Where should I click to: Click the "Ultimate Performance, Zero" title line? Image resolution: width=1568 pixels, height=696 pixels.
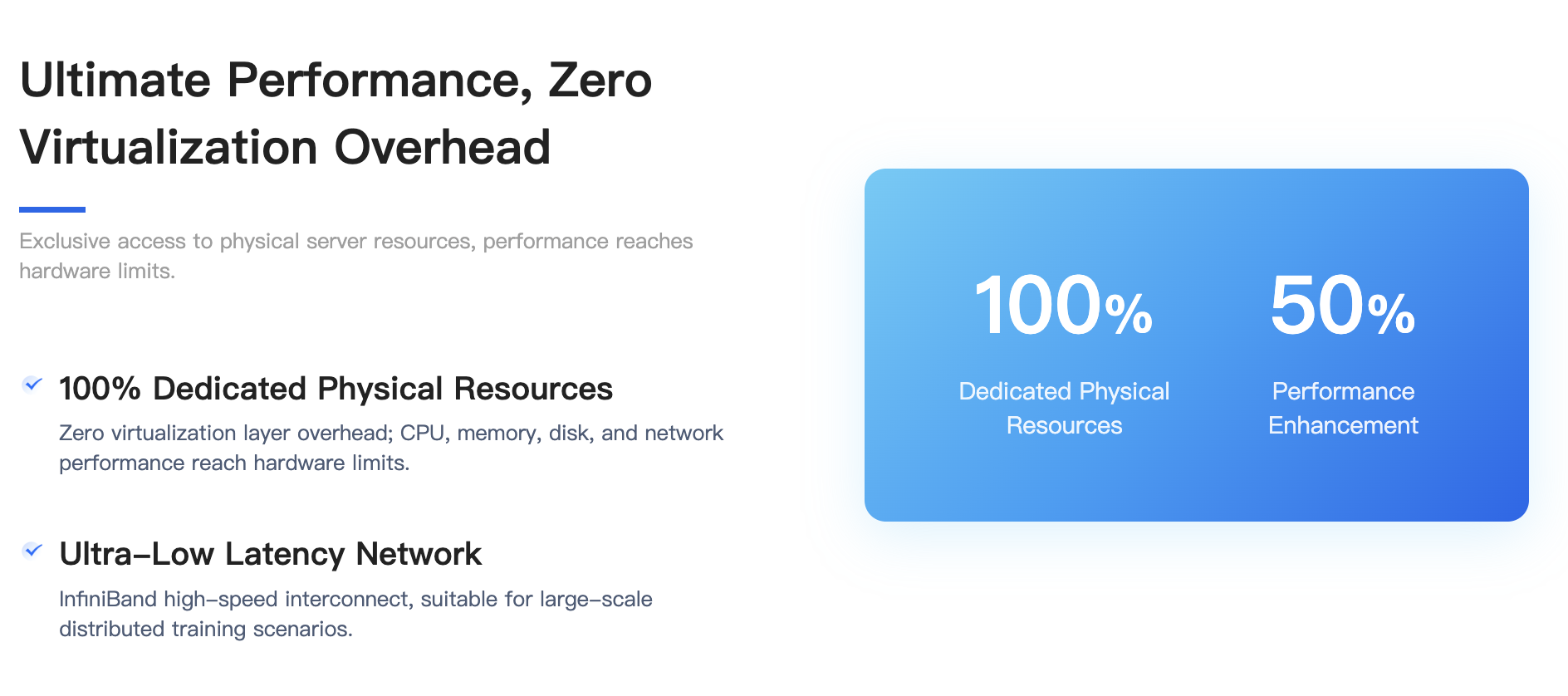coord(336,81)
